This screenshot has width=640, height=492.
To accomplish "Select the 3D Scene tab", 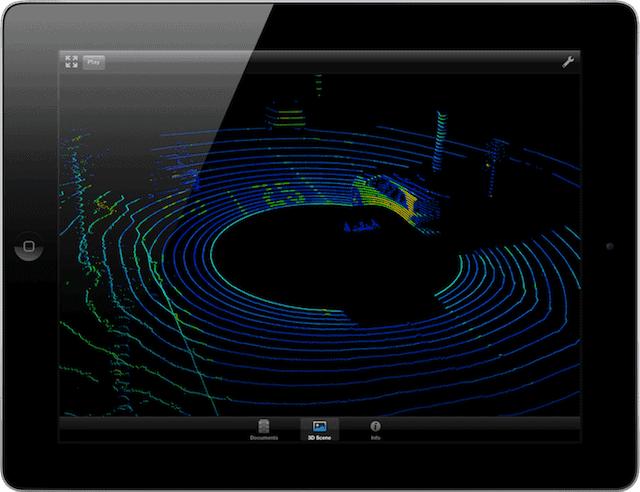I will [x=319, y=430].
